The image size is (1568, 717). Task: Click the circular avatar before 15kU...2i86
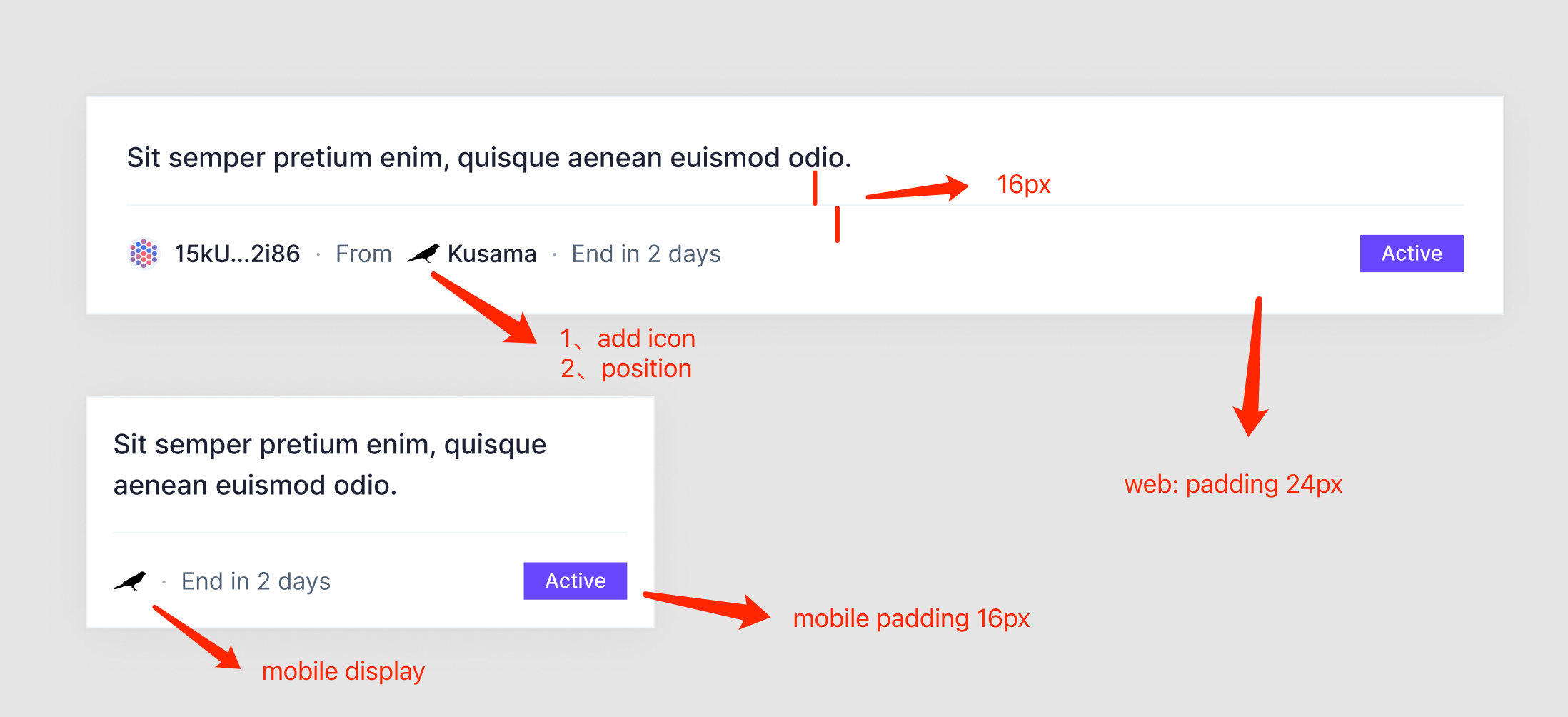tap(142, 253)
